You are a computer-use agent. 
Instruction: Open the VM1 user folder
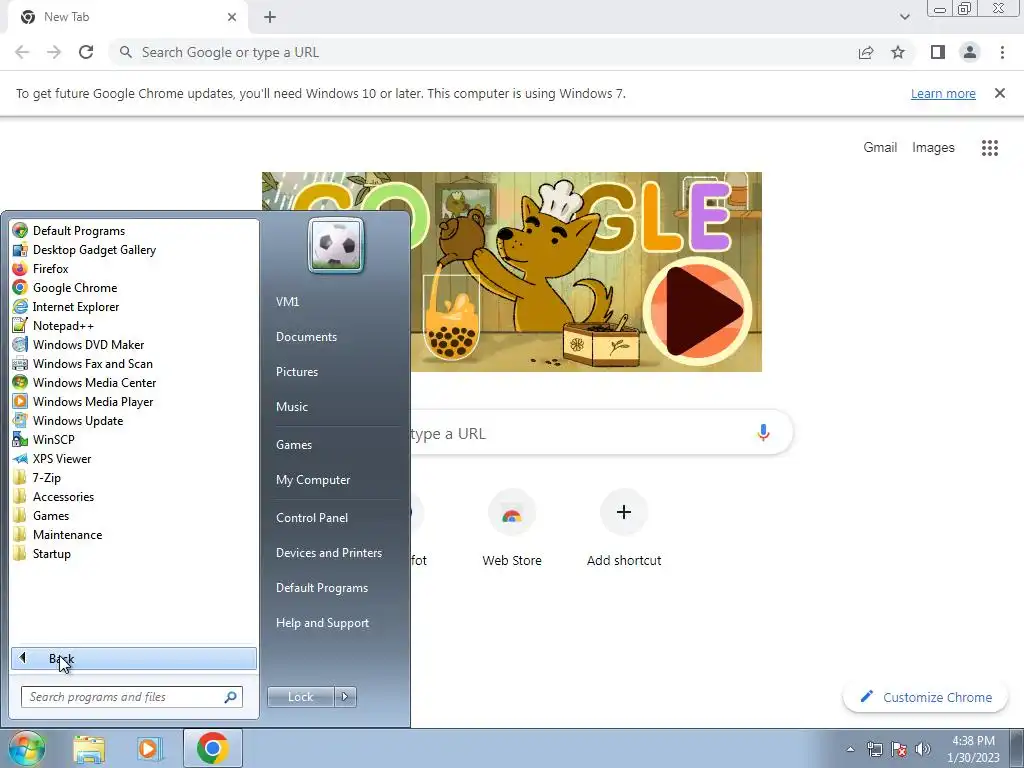287,302
